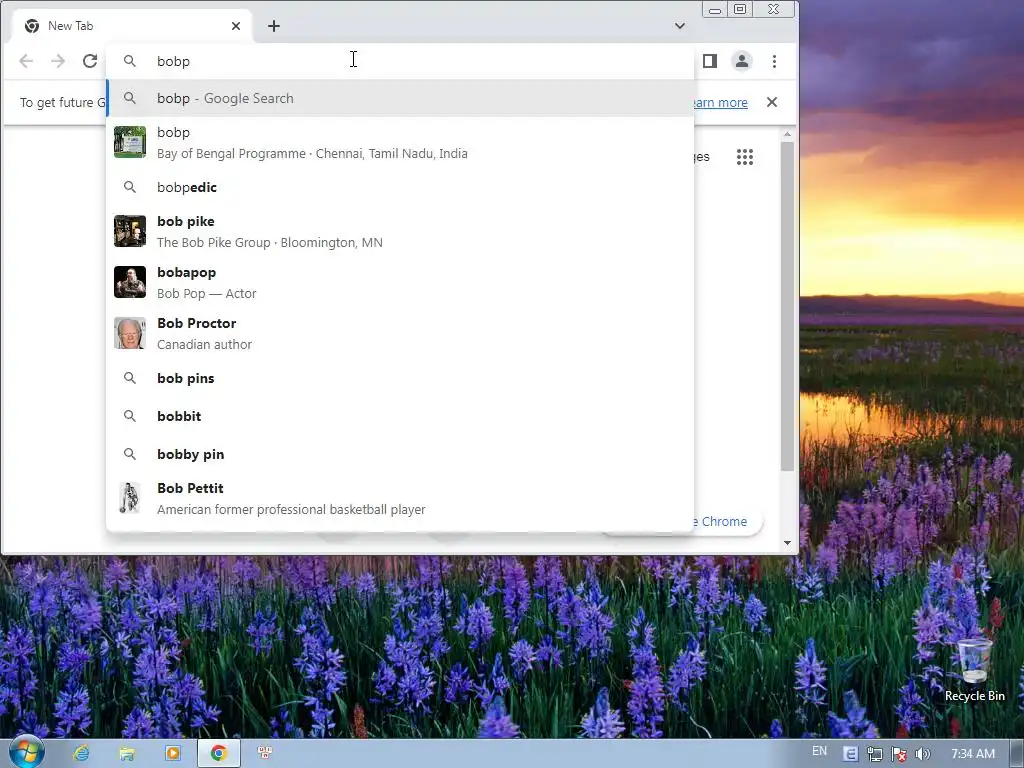Screen dimensions: 1024x768
Task: Click the EN language indicator
Action: tap(819, 751)
